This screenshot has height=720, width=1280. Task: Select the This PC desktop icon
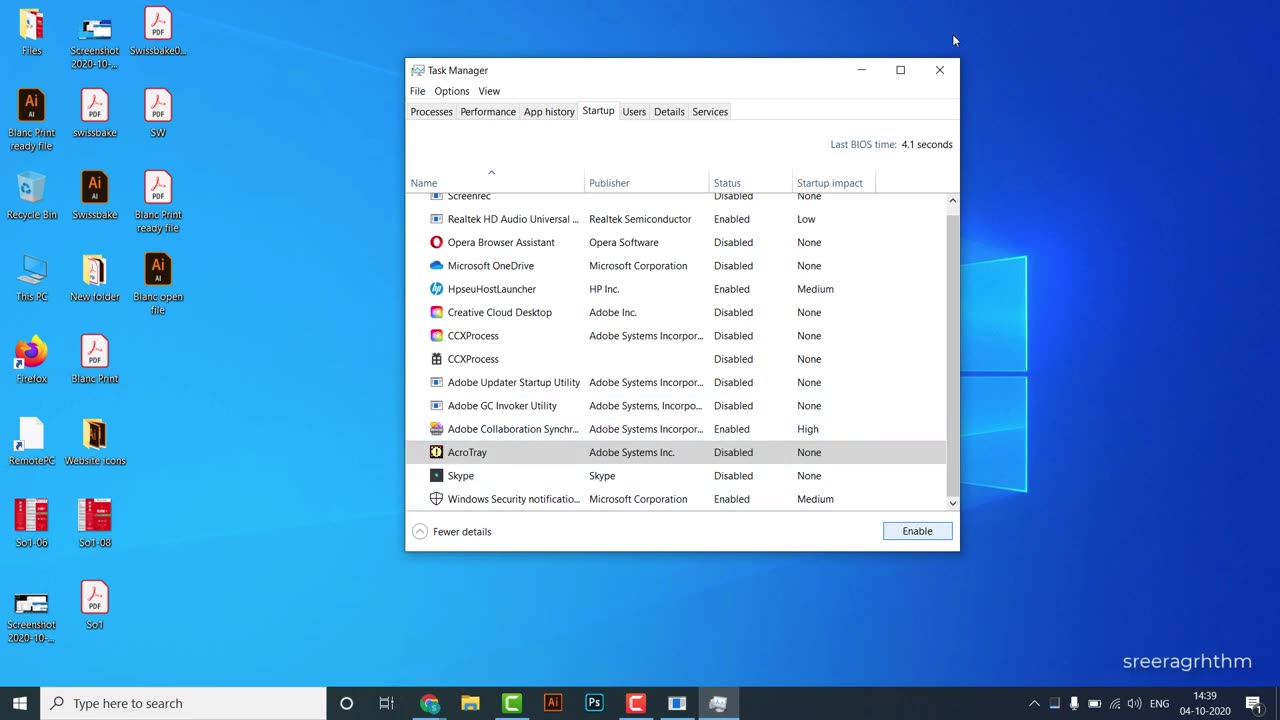click(32, 277)
